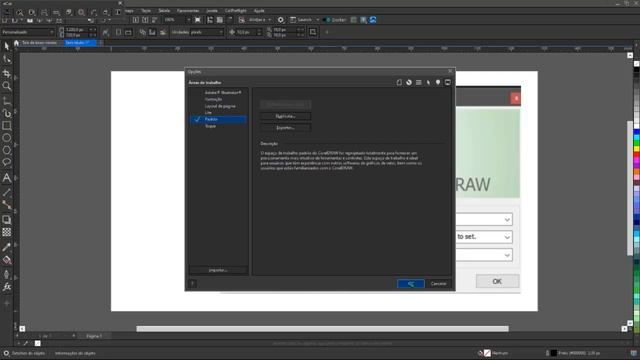Select the Ellipse tool
The width and height of the screenshot is (640, 360).
(x=7, y=138)
